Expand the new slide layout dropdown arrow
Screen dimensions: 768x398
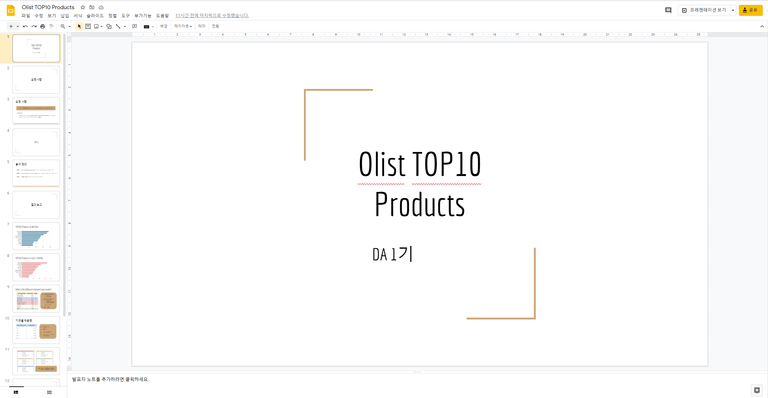[x=18, y=26]
